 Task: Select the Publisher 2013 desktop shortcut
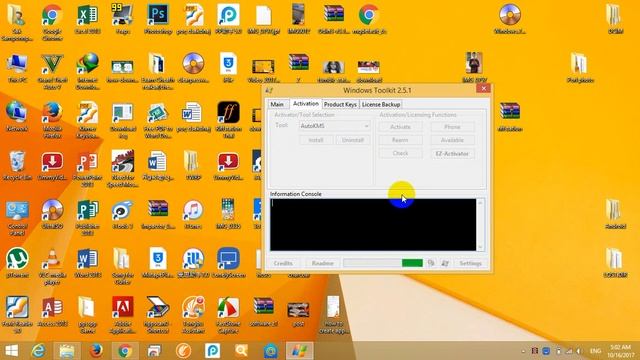[87, 217]
